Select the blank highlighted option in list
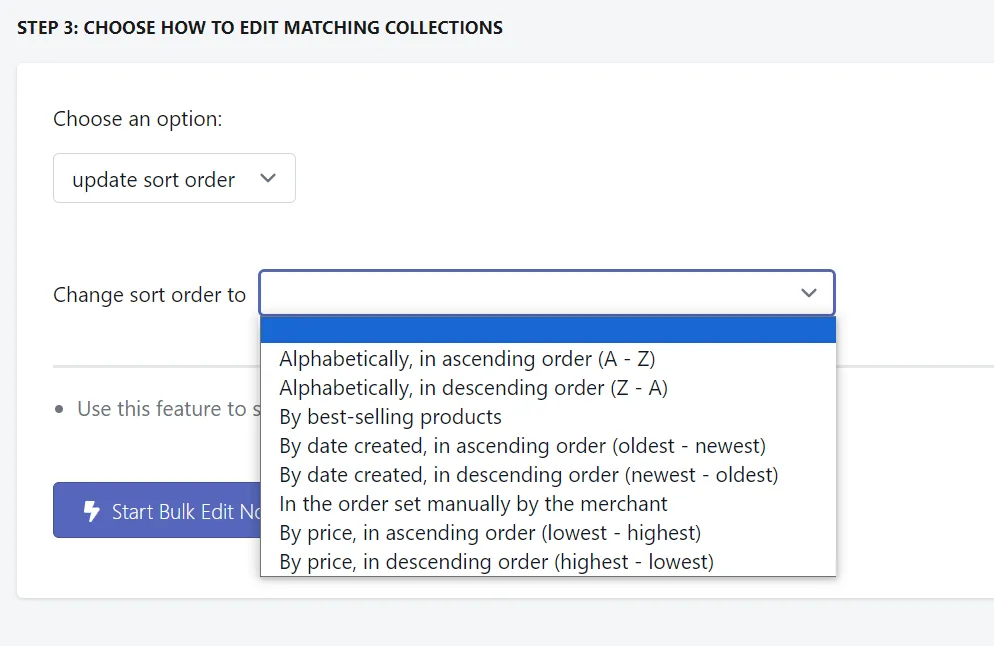Screen dimensions: 994x646 (548, 330)
